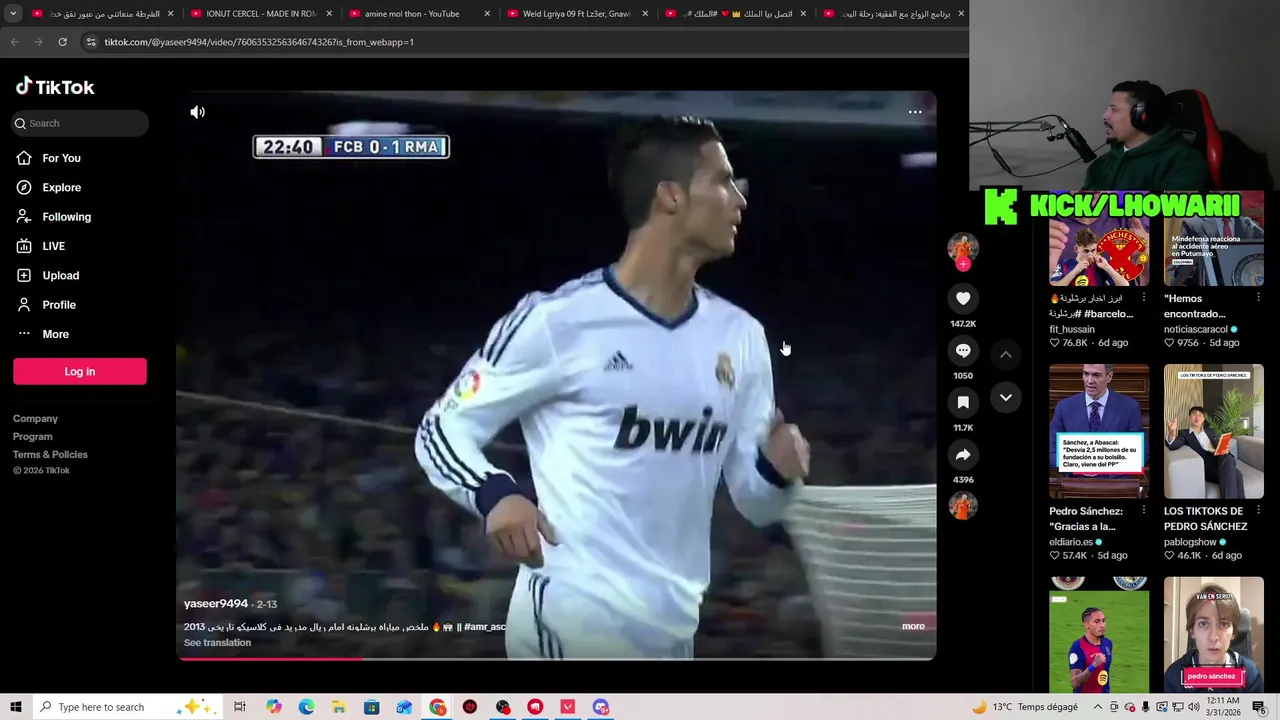Image resolution: width=1280 pixels, height=720 pixels.
Task: Open the video options three-dot menu
Action: click(x=915, y=112)
